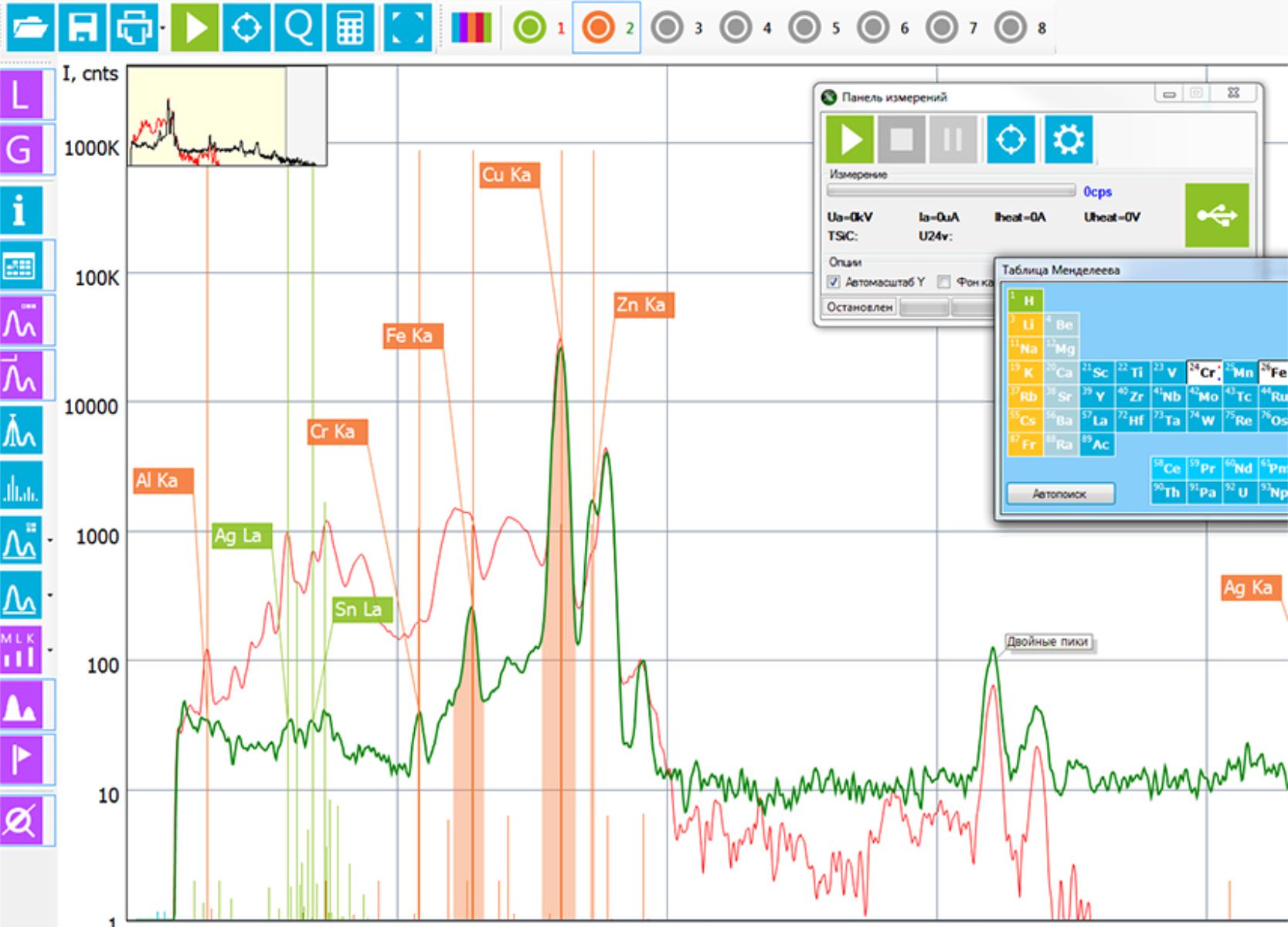Expand dropdown next to MLK bars icon
Image resolution: width=1288 pixels, height=927 pixels.
(50, 650)
